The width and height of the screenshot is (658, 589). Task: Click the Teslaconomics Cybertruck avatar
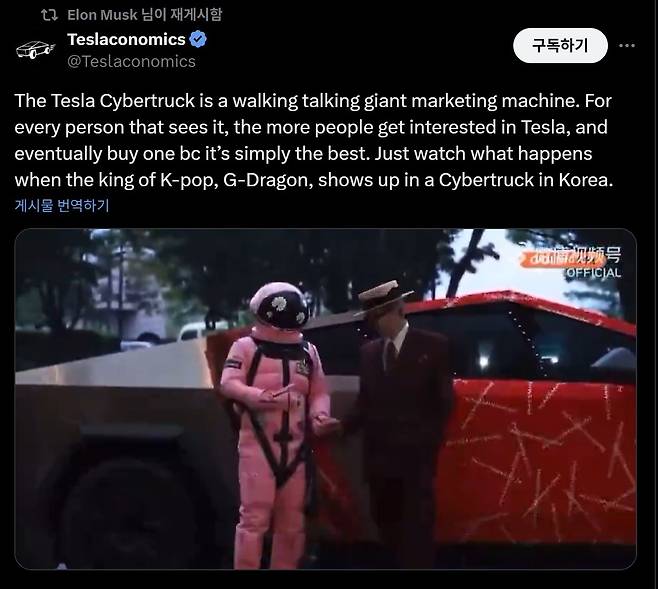coord(36,50)
